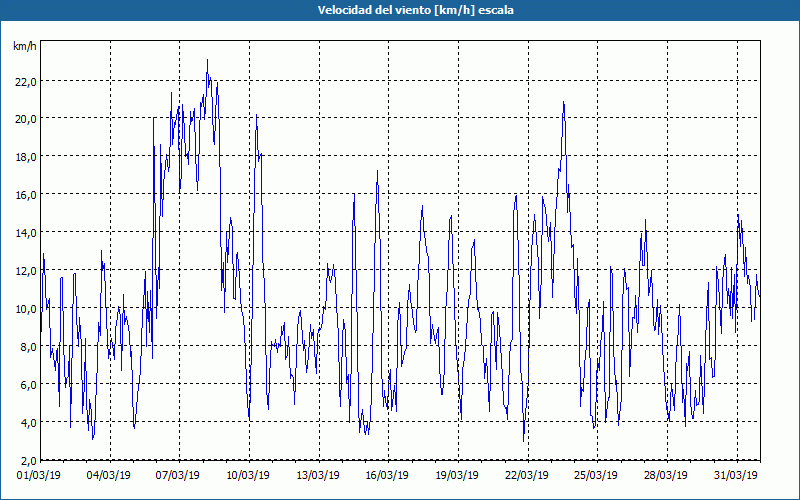Click the 14,0 y-axis value
800x500 pixels.
26,233
